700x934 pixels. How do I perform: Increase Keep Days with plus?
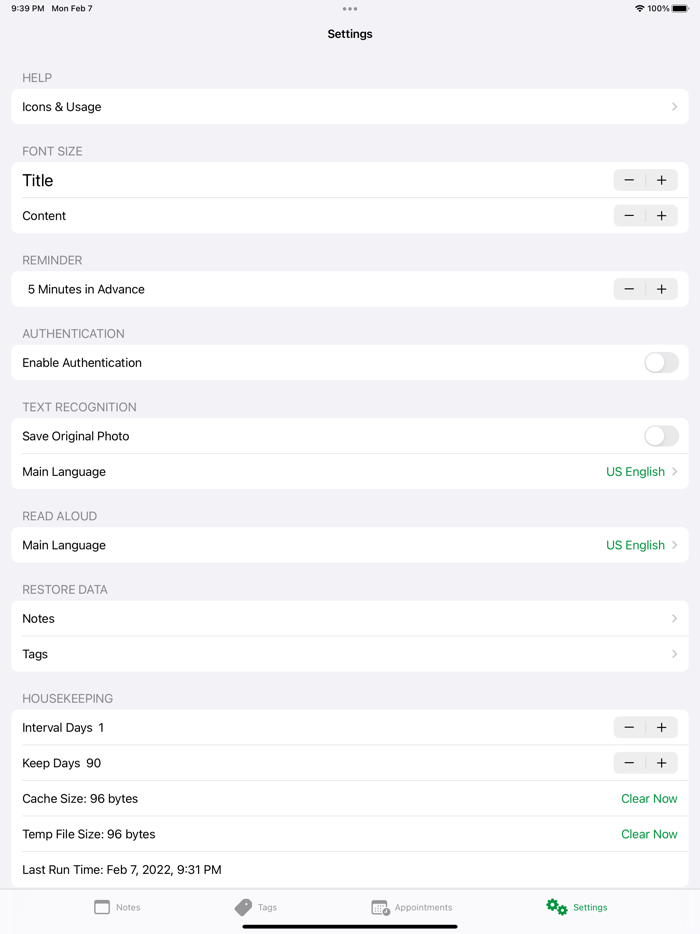(x=662, y=763)
